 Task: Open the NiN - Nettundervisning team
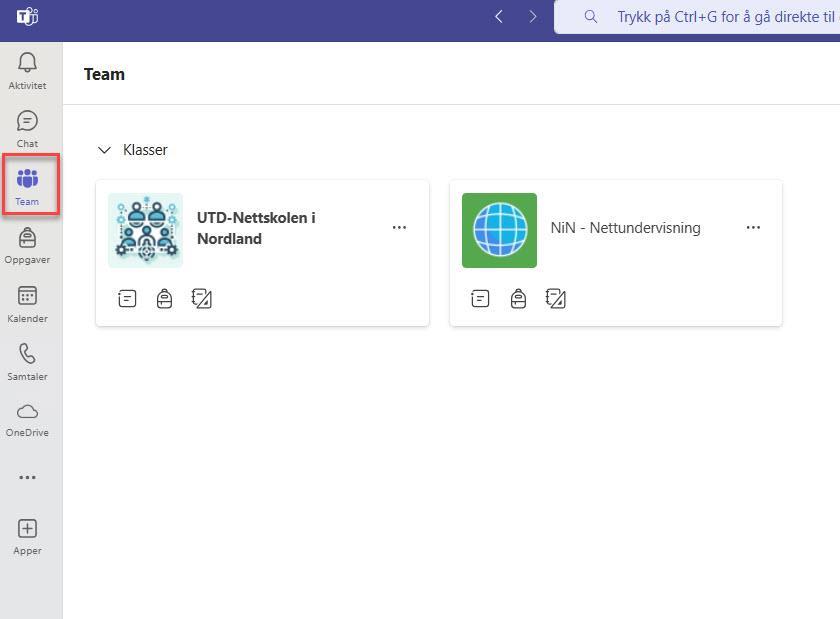[625, 228]
